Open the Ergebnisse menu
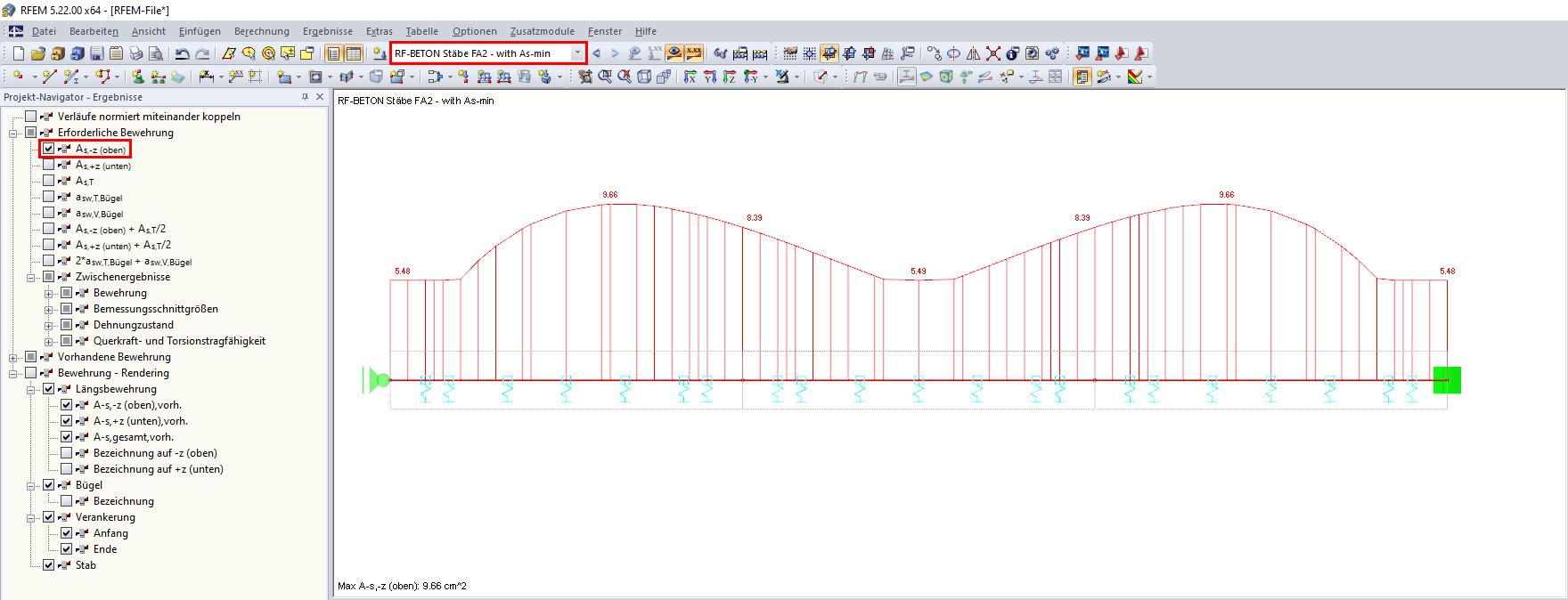1568x600 pixels. point(328,31)
